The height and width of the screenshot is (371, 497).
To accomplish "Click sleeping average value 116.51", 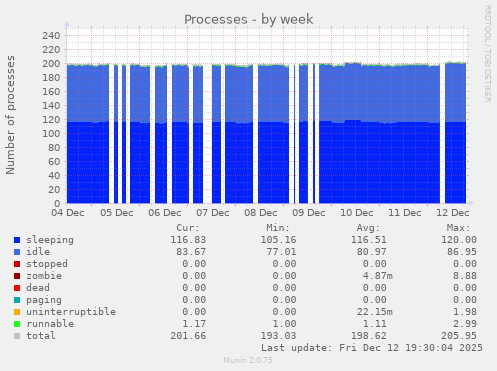I will tap(369, 240).
